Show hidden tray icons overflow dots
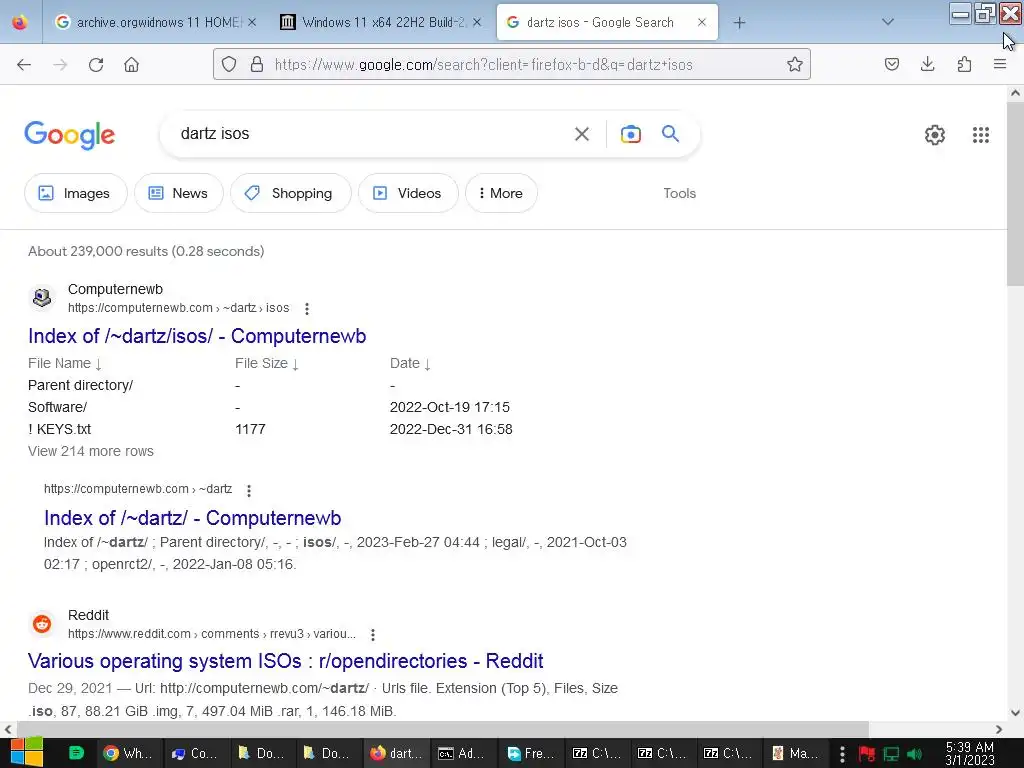This screenshot has width=1024, height=768. tap(842, 754)
